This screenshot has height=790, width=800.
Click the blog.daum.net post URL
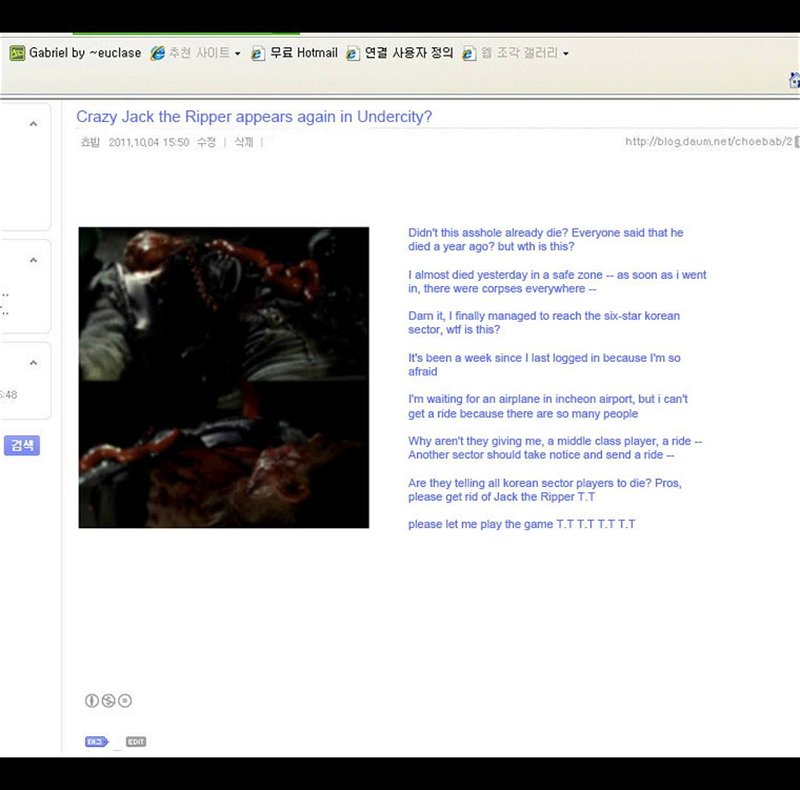click(708, 142)
